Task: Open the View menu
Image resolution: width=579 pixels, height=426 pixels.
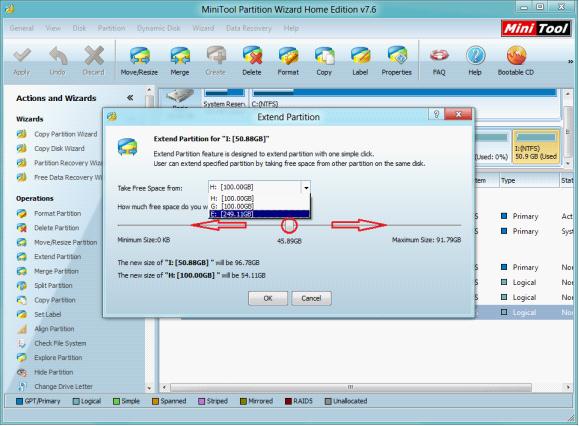Action: click(x=53, y=28)
